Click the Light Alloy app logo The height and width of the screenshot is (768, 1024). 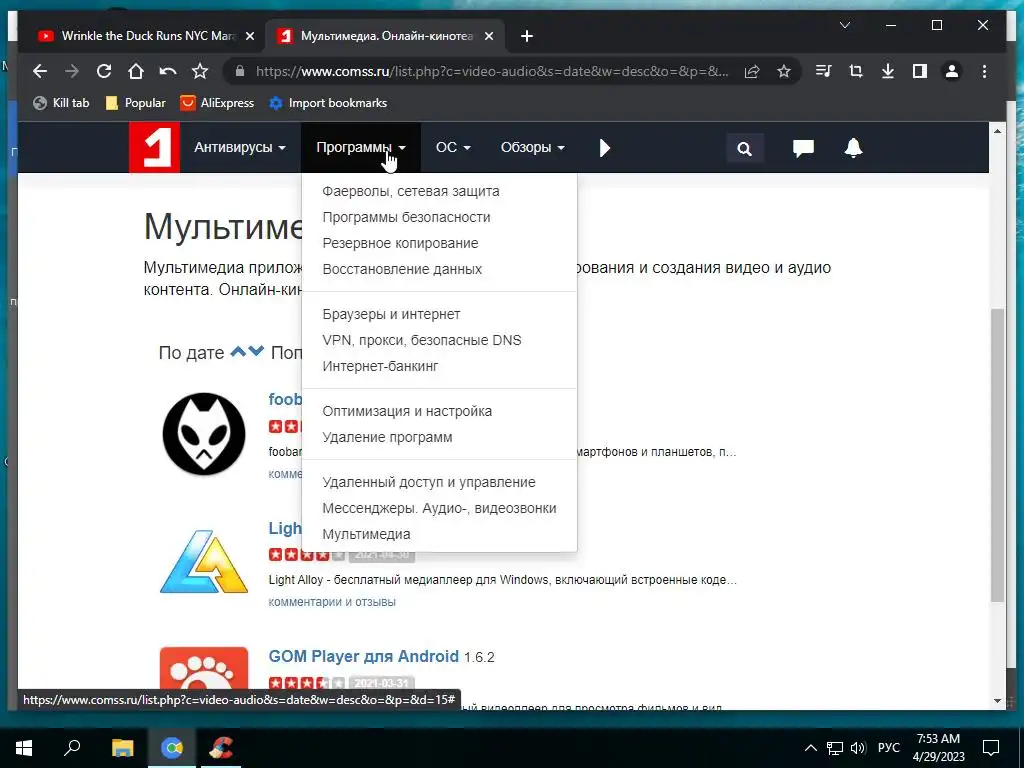[204, 562]
